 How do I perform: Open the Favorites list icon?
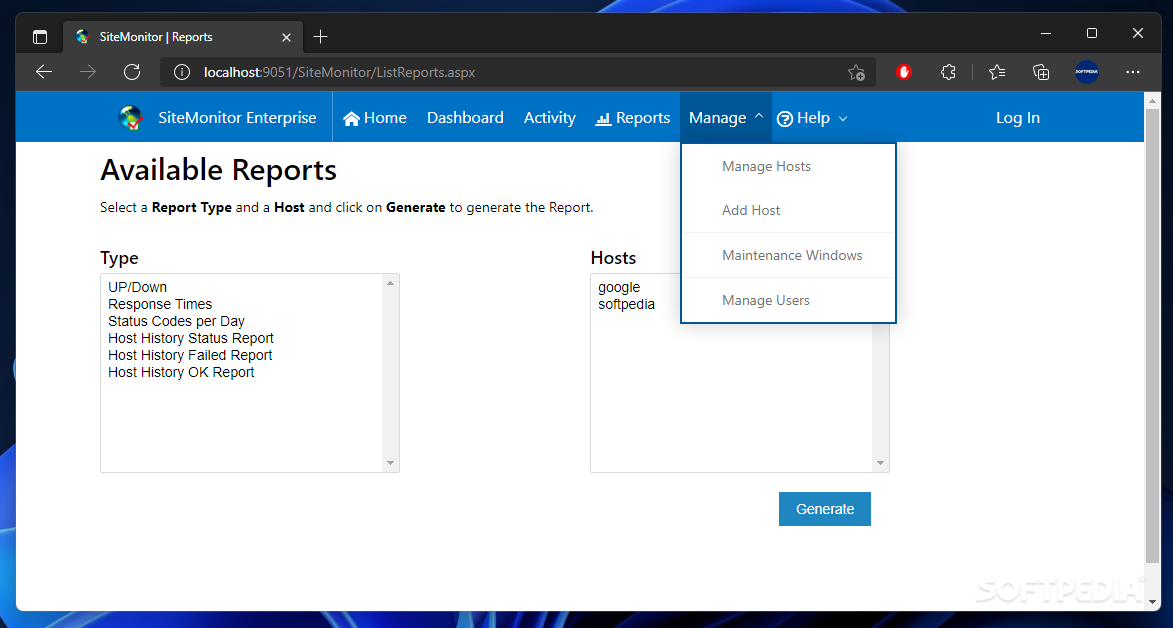[996, 73]
